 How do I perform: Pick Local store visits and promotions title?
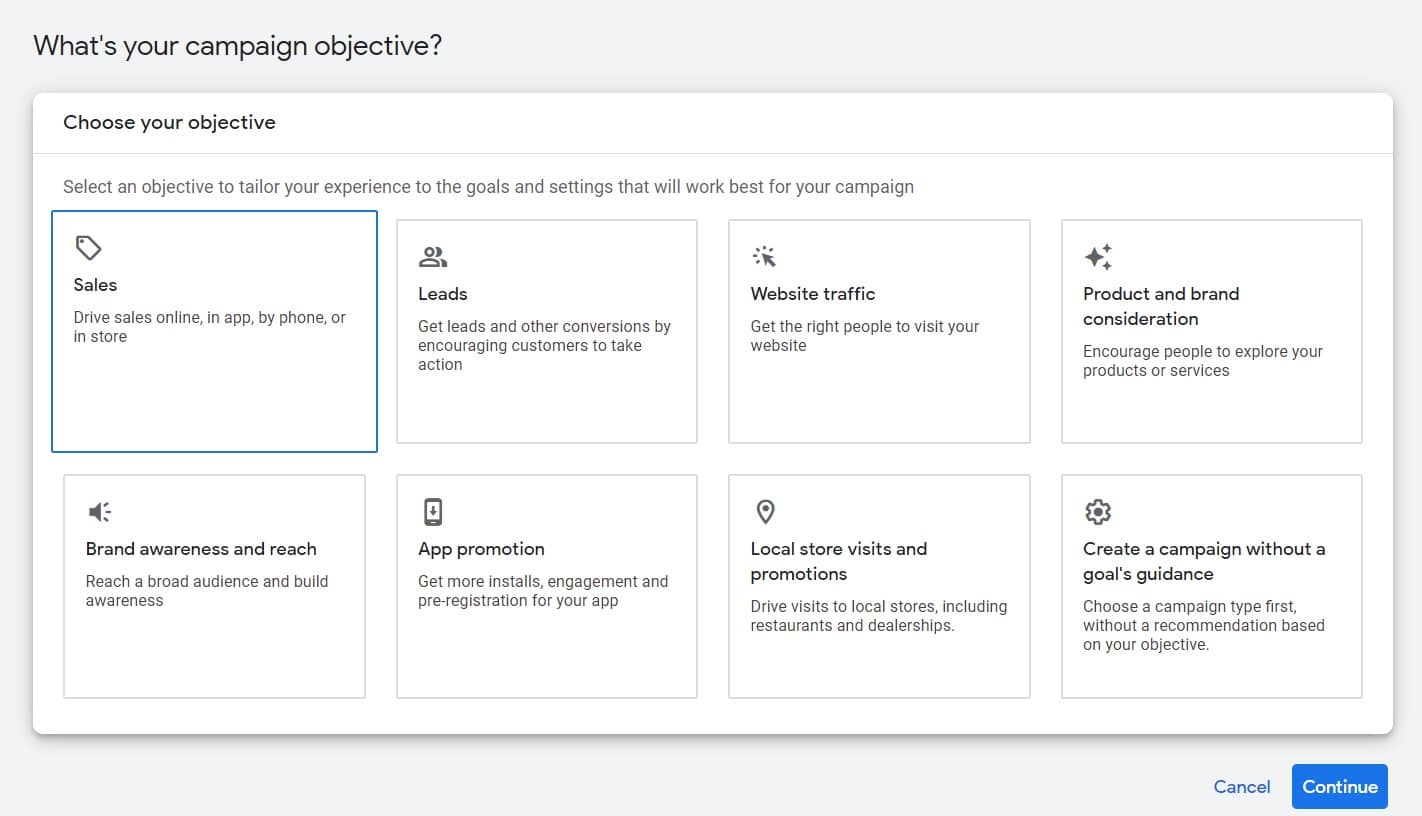pos(839,561)
